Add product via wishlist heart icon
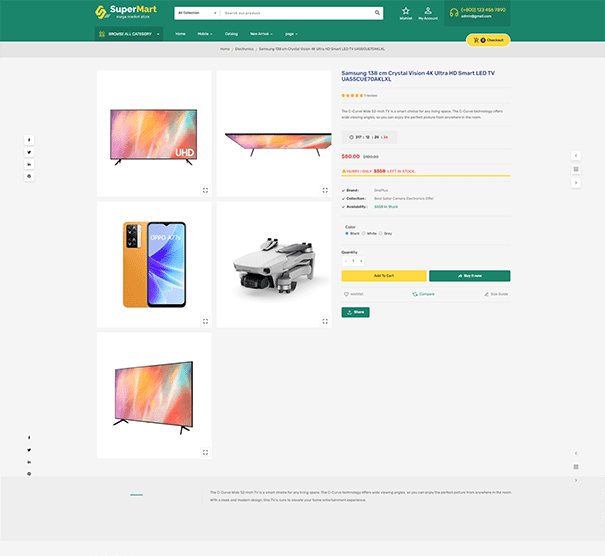Screen dimensions: 605x556 (x=346, y=294)
